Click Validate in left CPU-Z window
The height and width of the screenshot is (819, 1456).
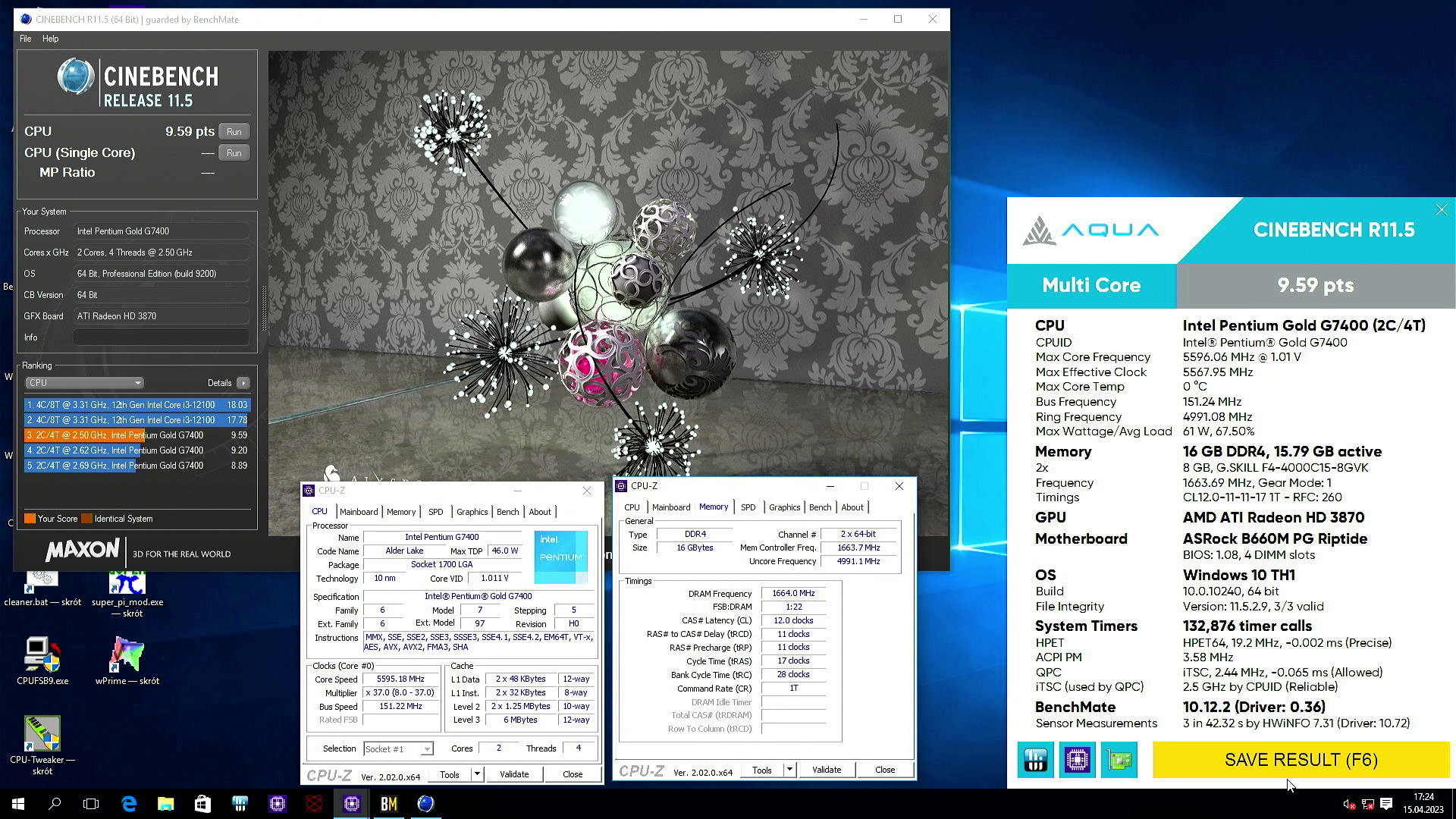514,774
